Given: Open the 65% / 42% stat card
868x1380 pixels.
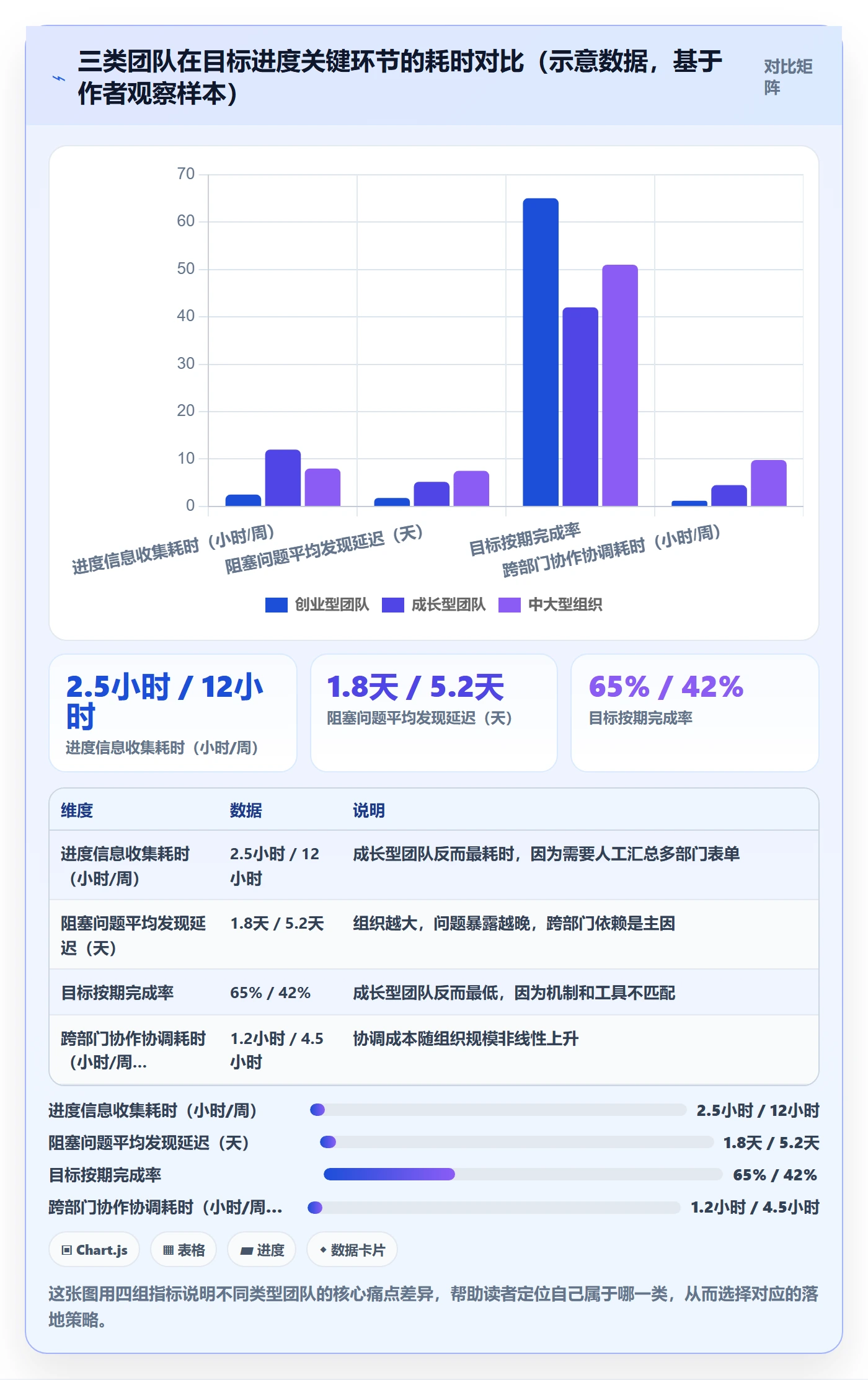Looking at the screenshot, I should point(695,713).
